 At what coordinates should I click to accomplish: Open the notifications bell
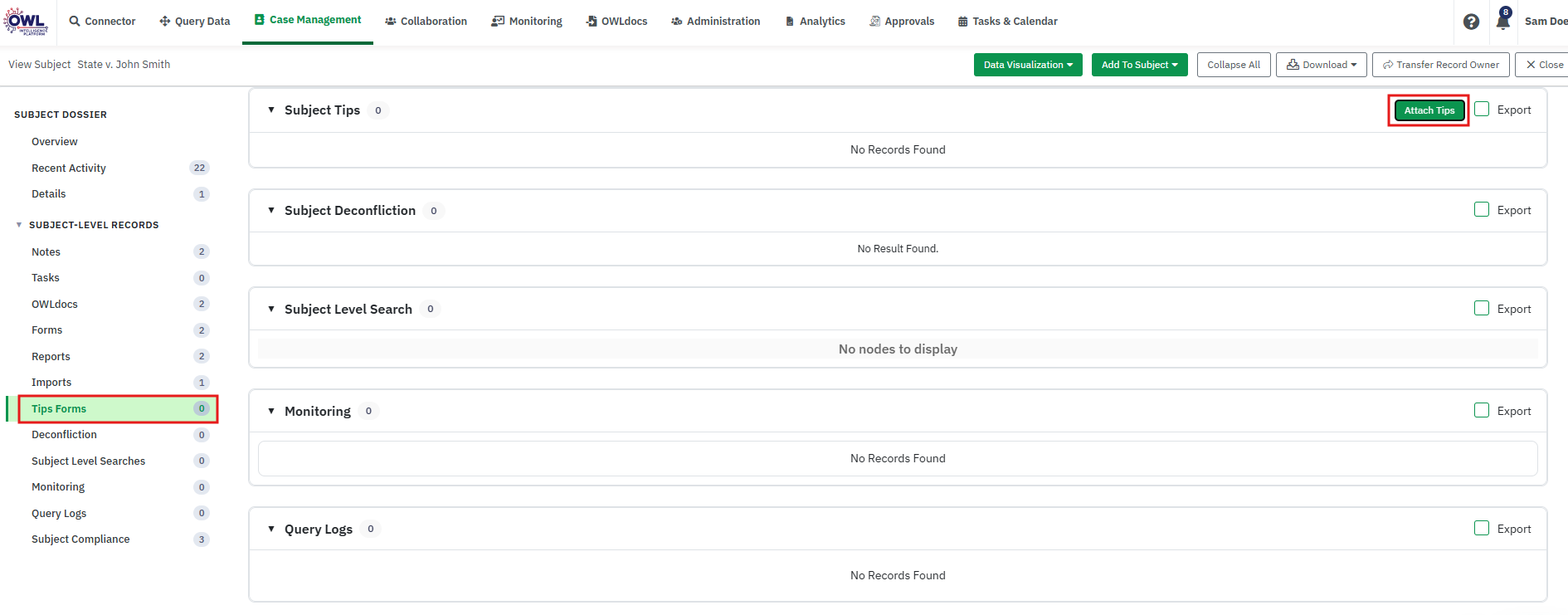pos(1503,20)
